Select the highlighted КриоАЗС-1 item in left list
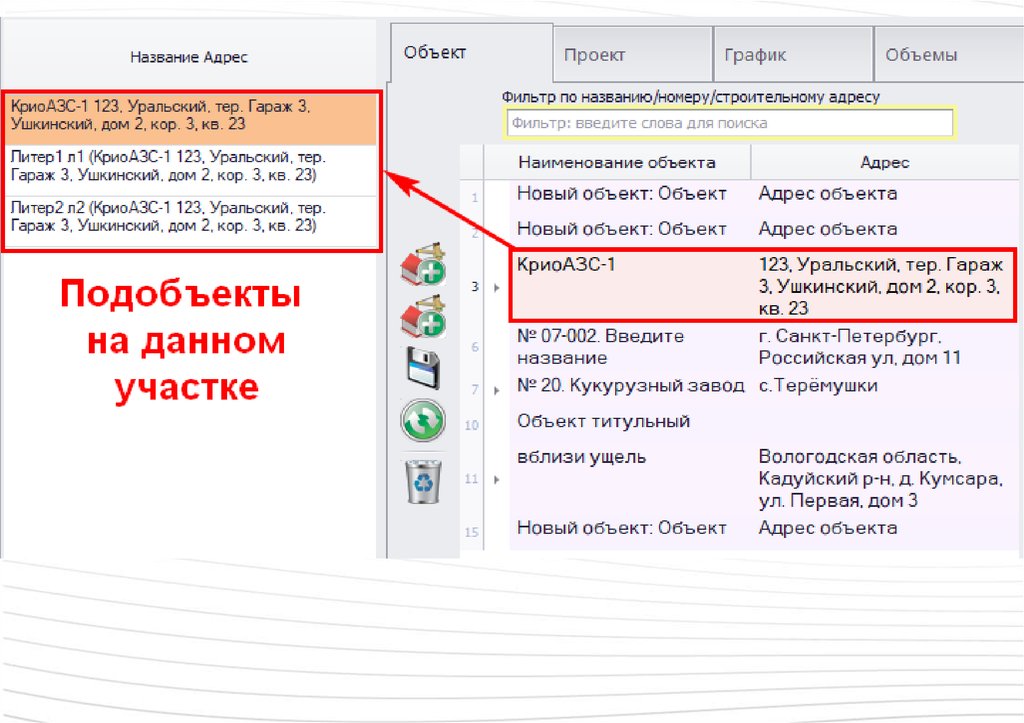 [x=191, y=119]
